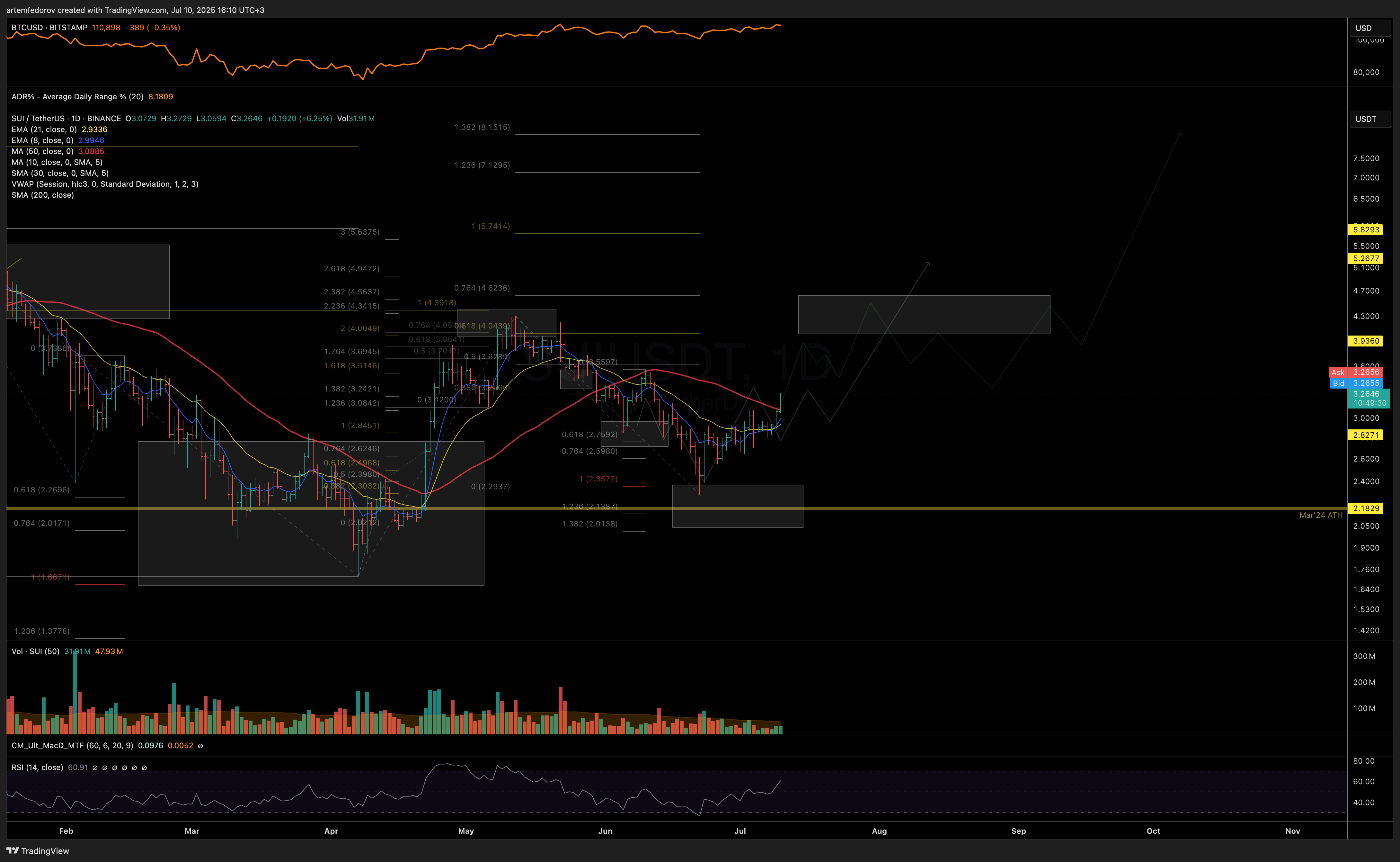
Task: Select the Vol · SUI (50) volume legend
Action: tap(35, 651)
